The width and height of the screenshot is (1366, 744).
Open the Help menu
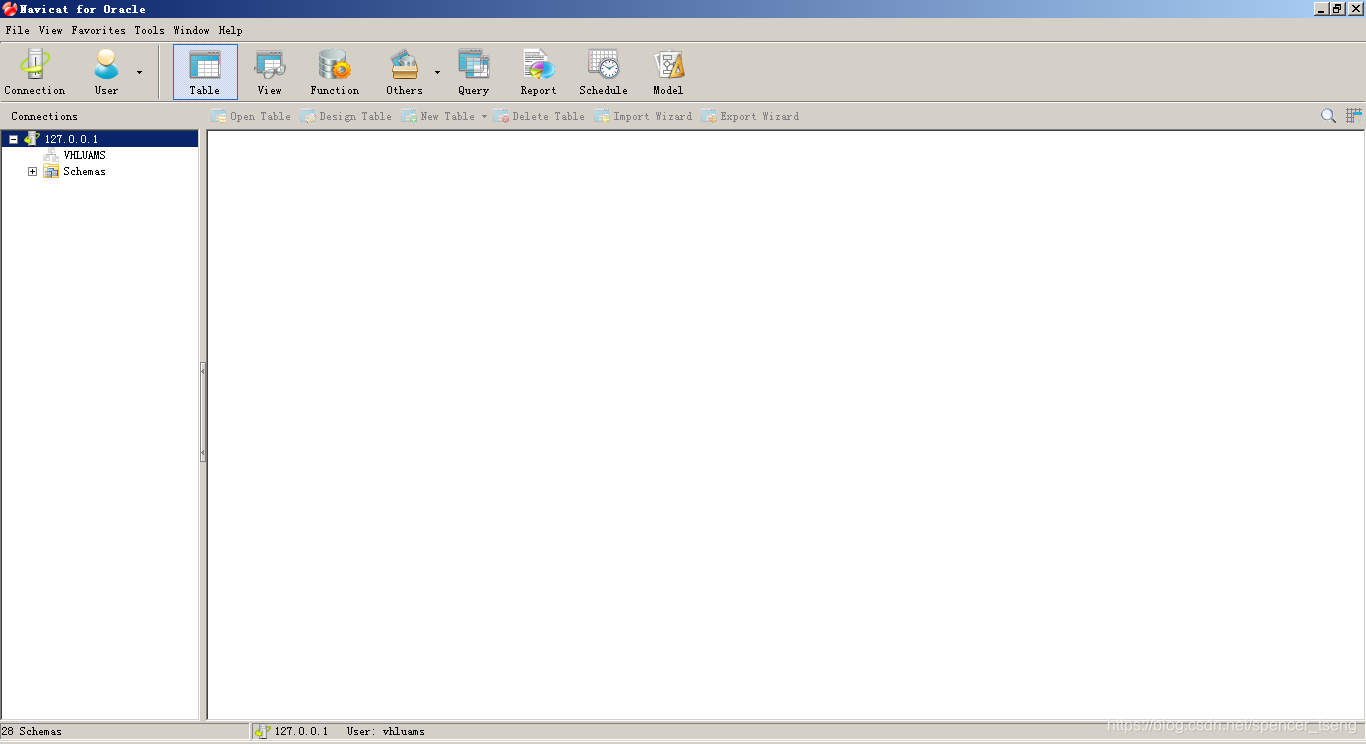230,30
